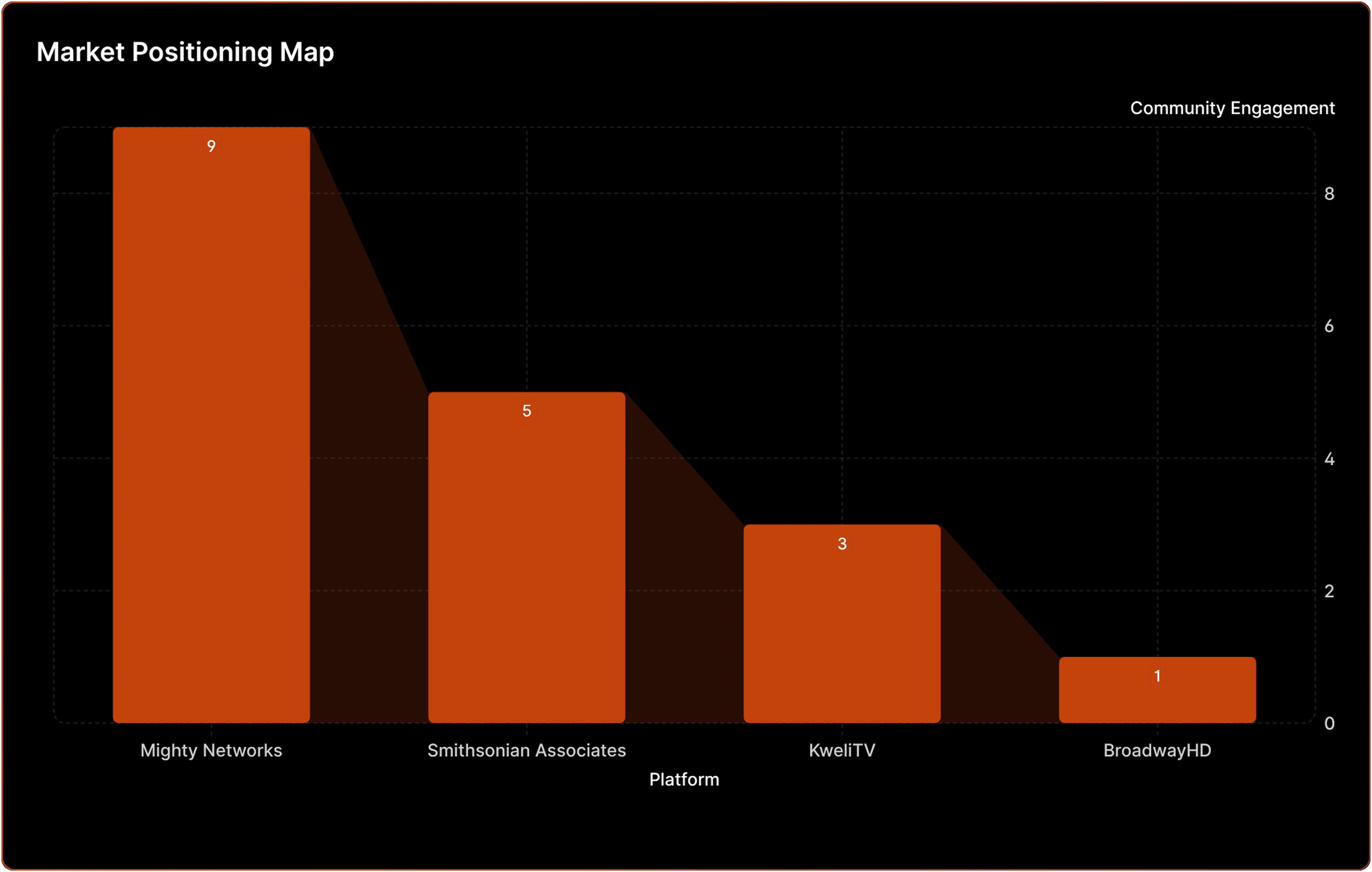The image size is (1372, 872).
Task: Click the Smithsonian Associates axis label
Action: pos(526,750)
